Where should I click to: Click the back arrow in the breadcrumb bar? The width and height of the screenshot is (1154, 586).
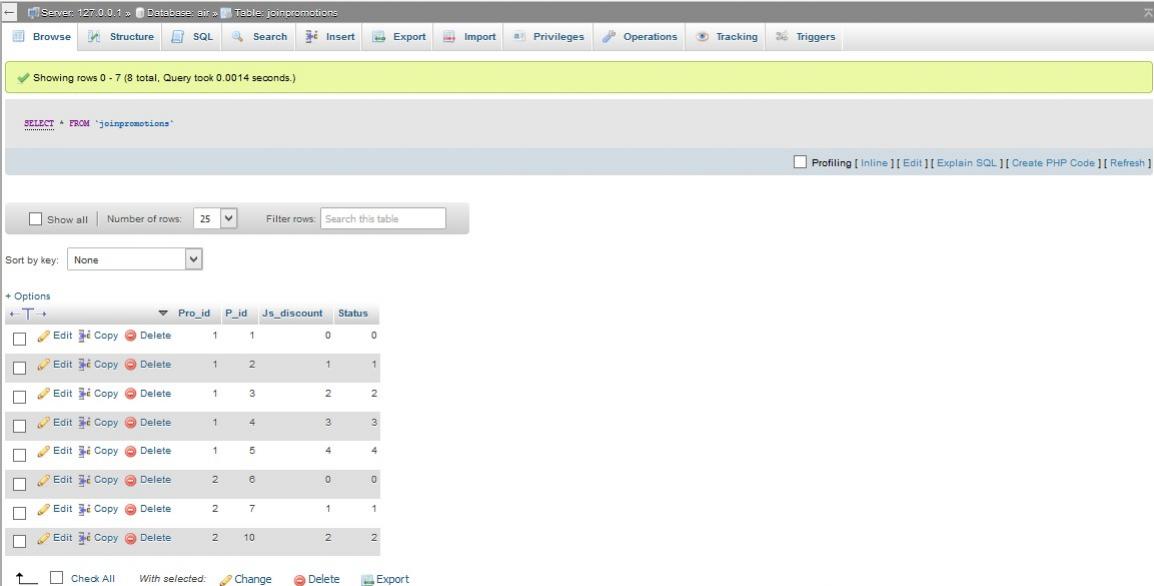(9, 12)
